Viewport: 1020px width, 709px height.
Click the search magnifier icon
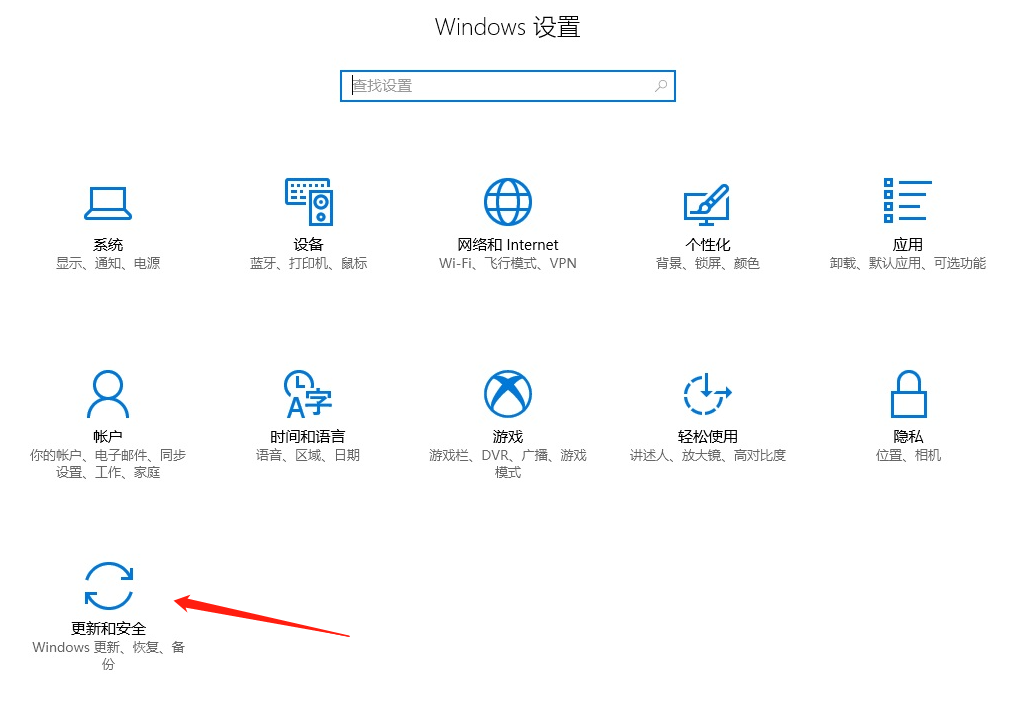(x=661, y=85)
